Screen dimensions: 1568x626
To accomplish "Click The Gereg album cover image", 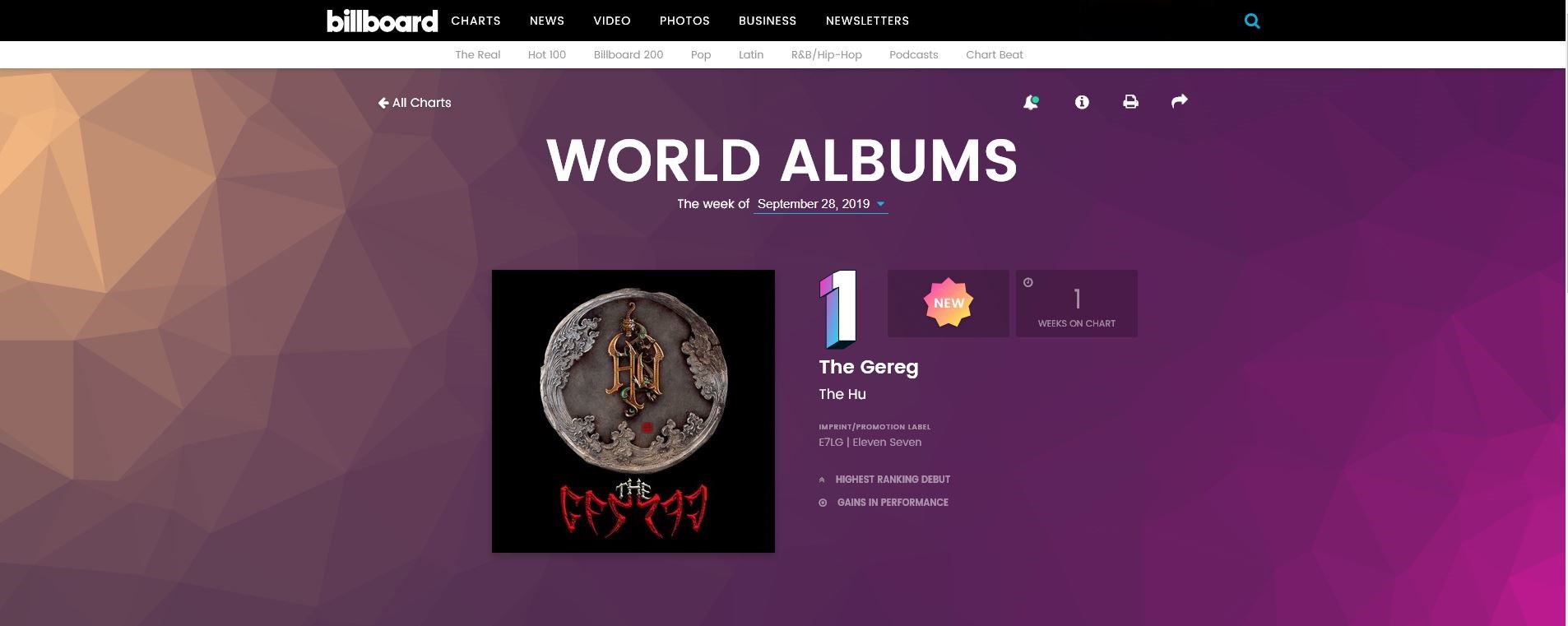I will 633,411.
